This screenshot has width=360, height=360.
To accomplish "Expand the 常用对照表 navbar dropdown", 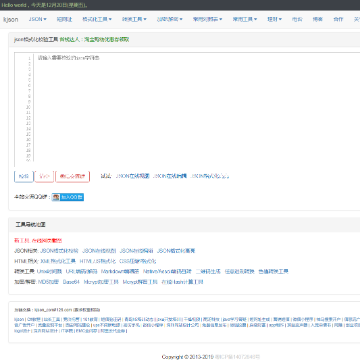I will [x=207, y=19].
